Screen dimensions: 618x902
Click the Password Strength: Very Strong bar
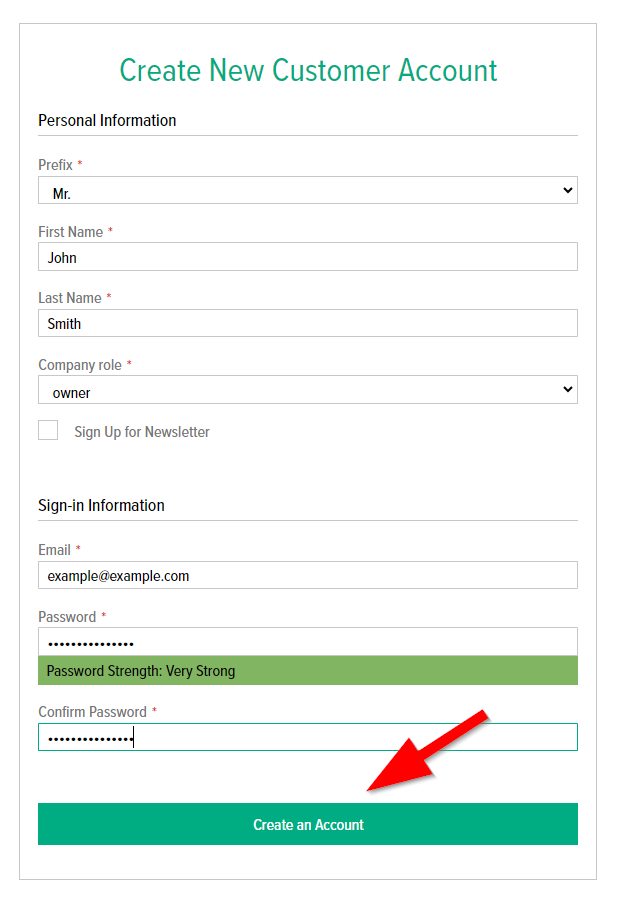[307, 670]
